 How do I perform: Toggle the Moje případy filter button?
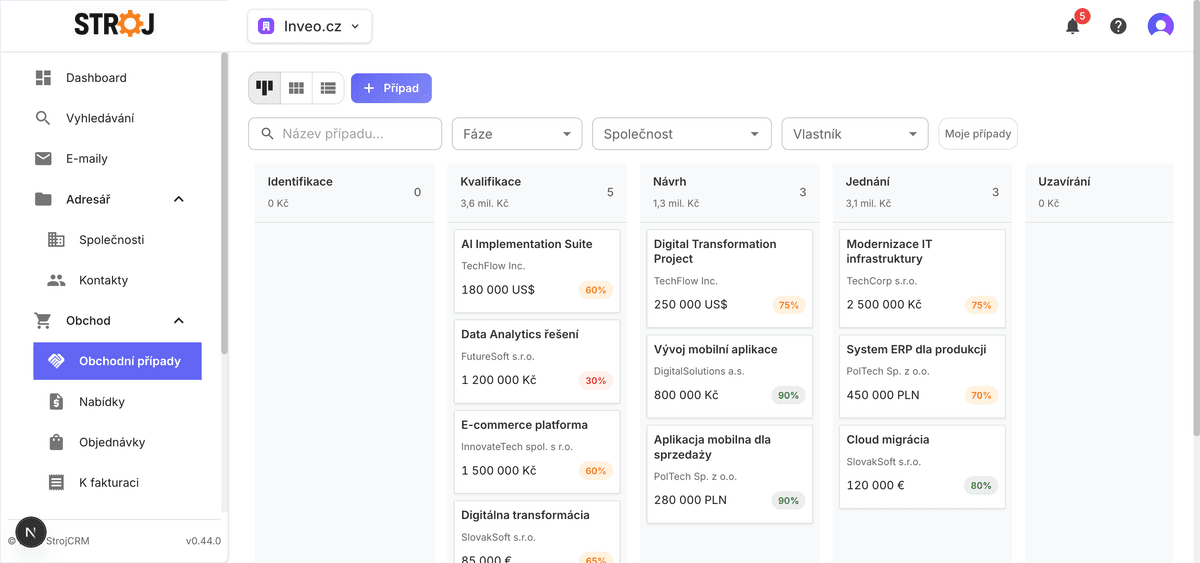977,134
